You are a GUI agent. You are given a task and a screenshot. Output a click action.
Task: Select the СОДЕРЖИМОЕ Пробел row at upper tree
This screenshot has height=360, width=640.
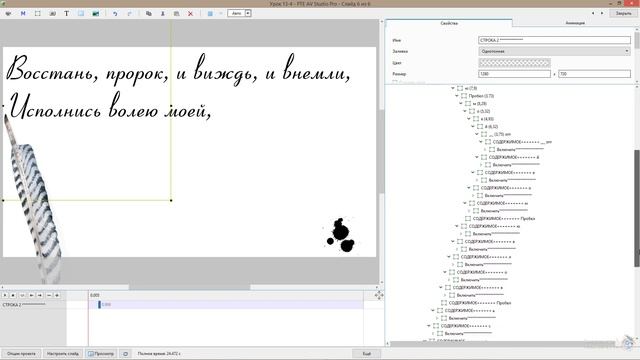point(504,219)
